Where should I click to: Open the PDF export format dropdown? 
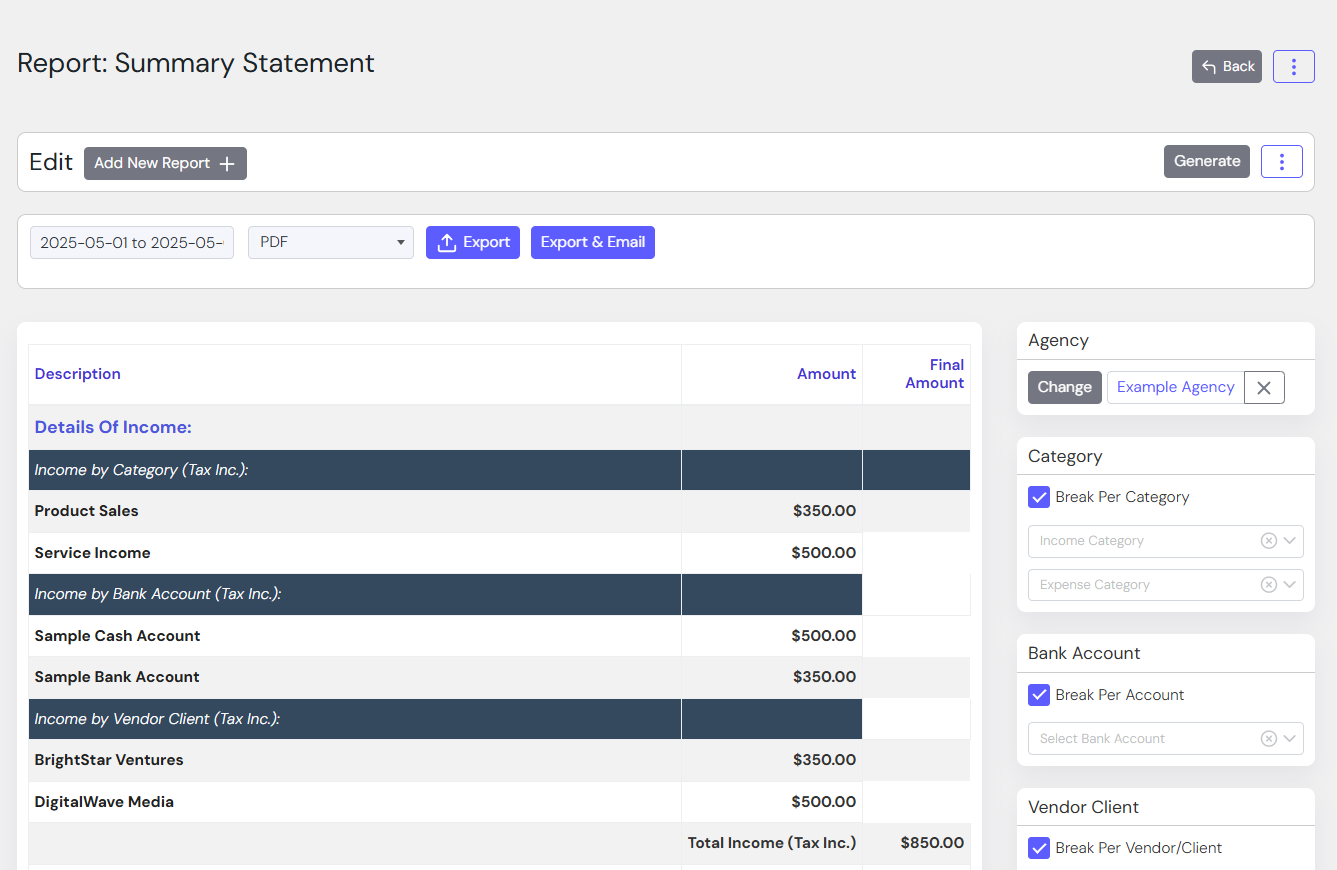(x=331, y=242)
